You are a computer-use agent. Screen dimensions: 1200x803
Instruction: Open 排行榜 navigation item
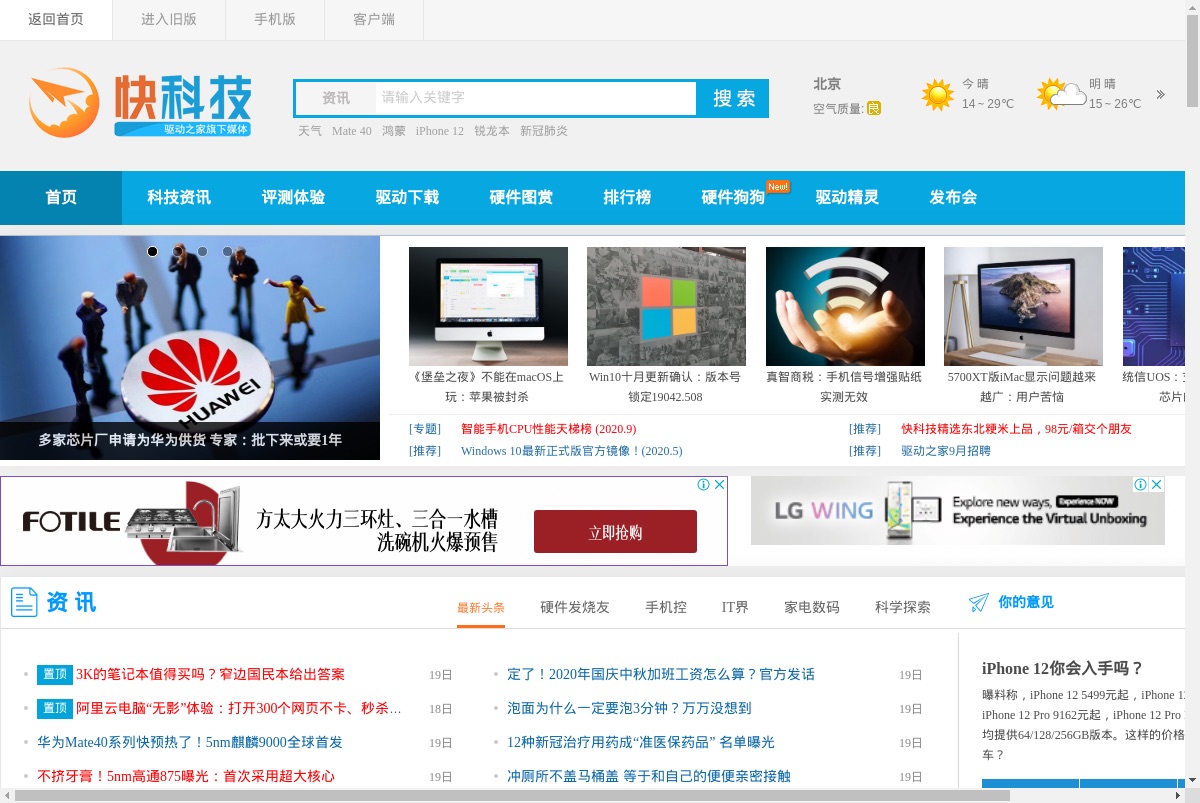[627, 198]
